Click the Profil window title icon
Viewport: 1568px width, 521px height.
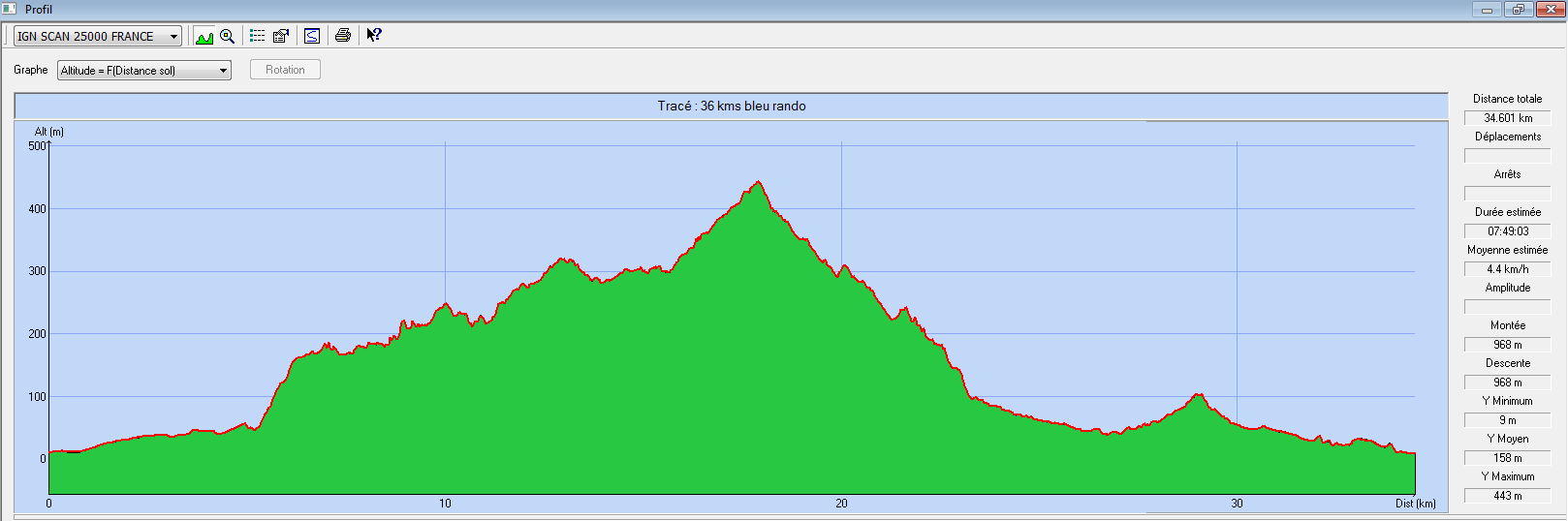click(x=10, y=9)
